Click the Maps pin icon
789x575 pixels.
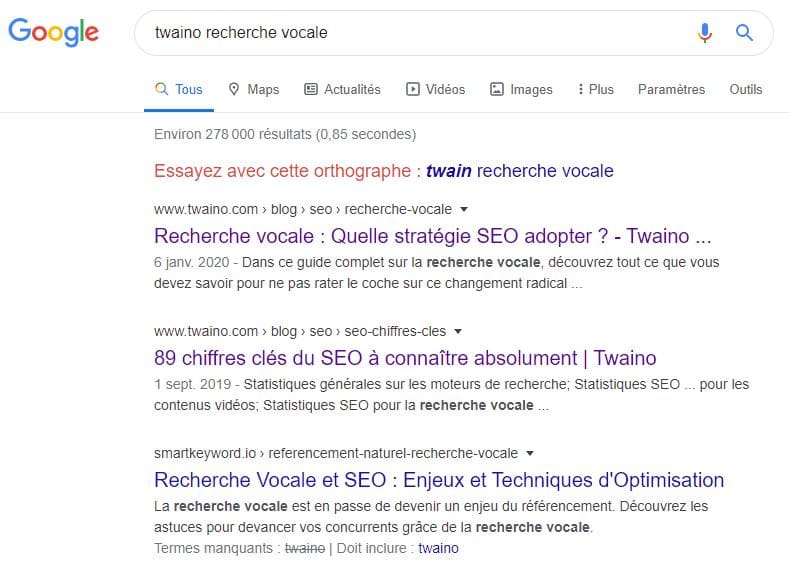click(233, 89)
